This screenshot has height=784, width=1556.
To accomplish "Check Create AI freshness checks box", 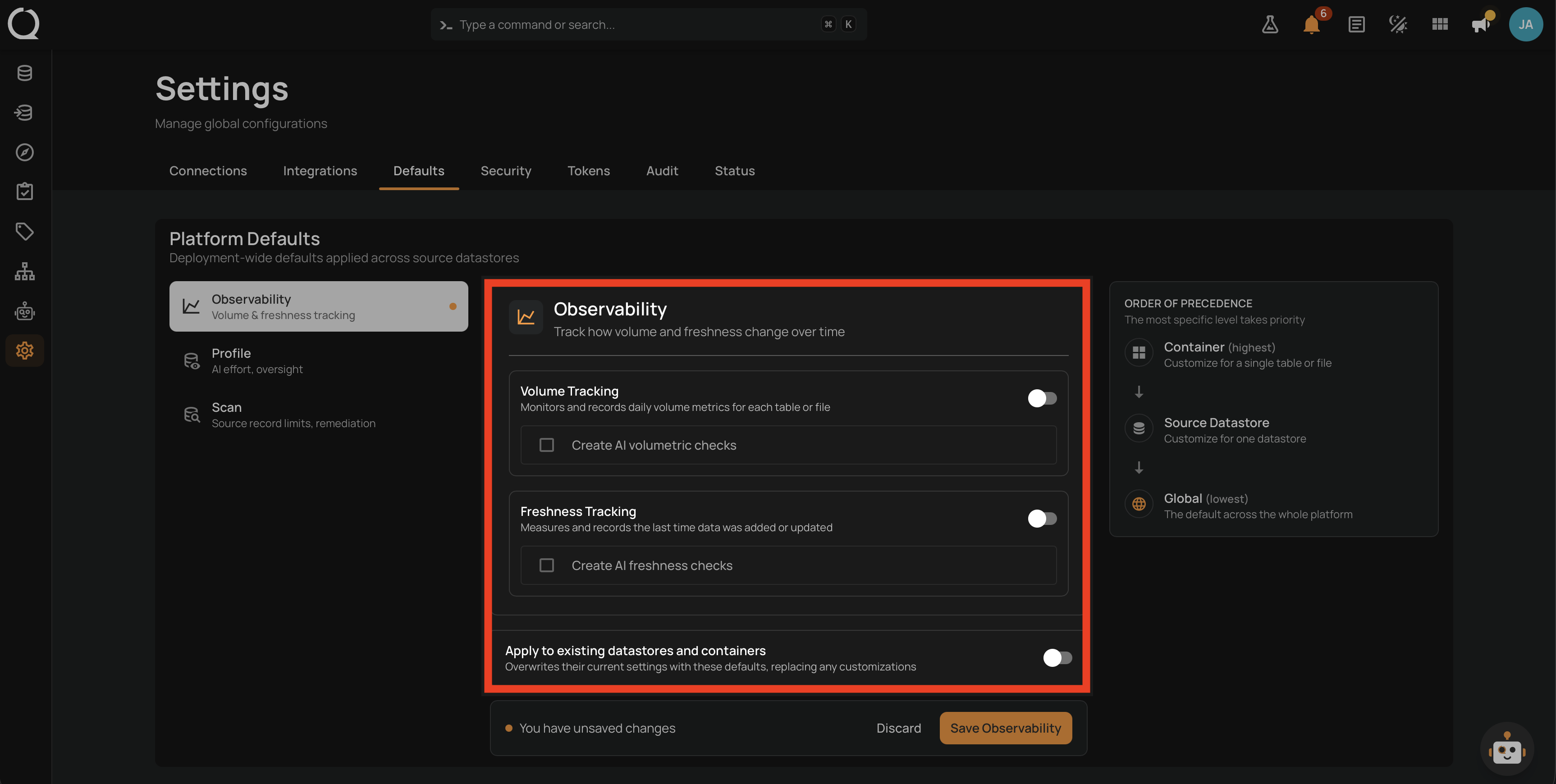I will click(546, 565).
